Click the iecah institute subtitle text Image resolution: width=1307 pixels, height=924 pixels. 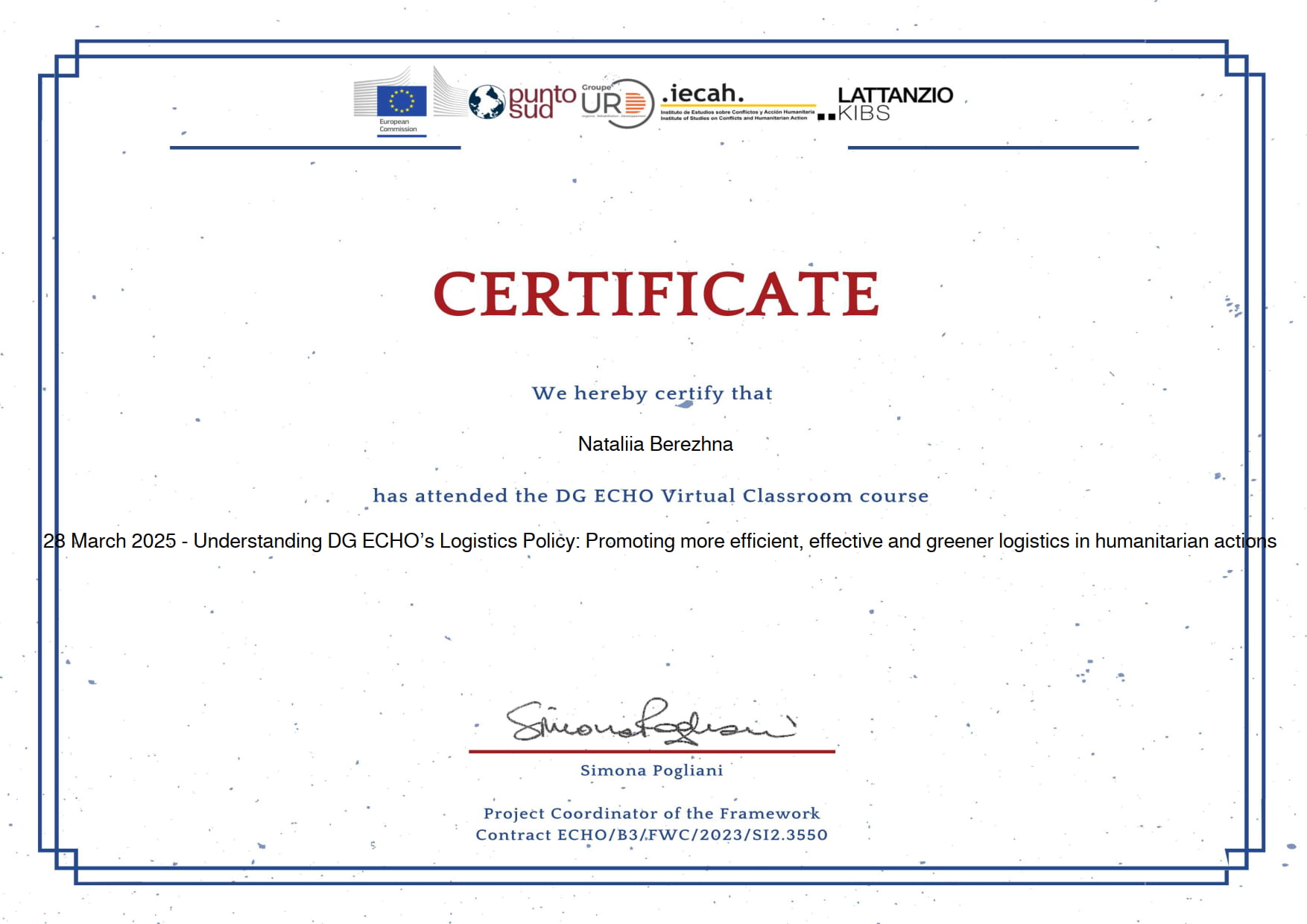(x=736, y=115)
